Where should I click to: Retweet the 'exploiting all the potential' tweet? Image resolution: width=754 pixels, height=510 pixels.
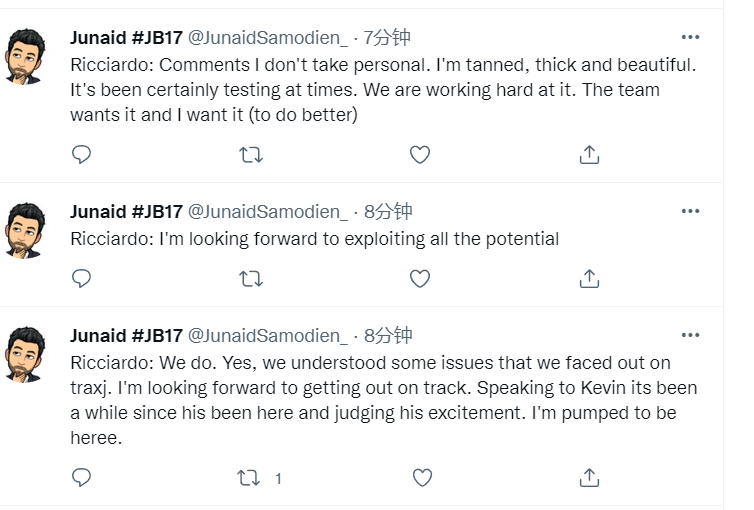click(251, 279)
